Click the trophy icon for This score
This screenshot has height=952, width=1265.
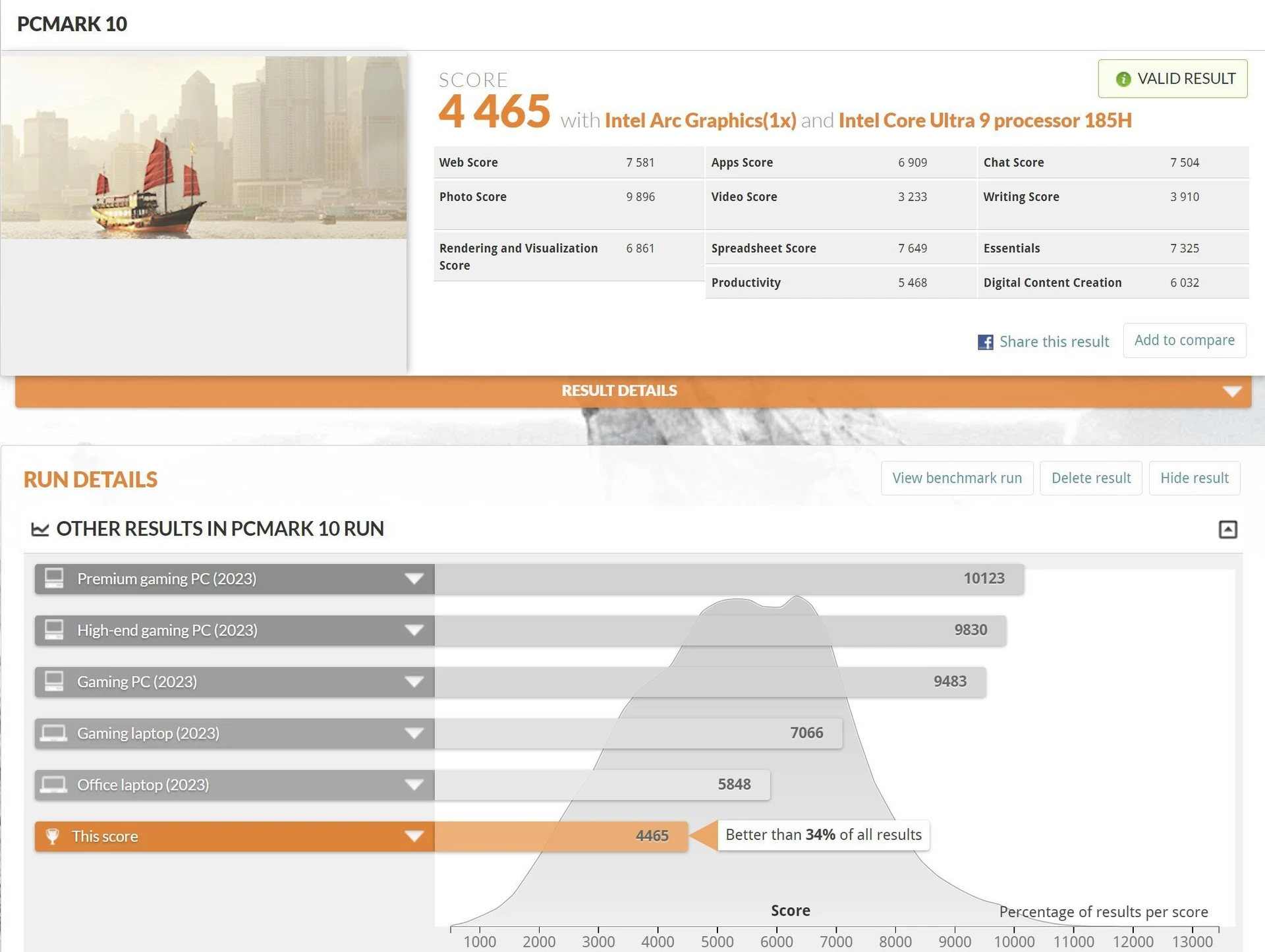coord(52,836)
